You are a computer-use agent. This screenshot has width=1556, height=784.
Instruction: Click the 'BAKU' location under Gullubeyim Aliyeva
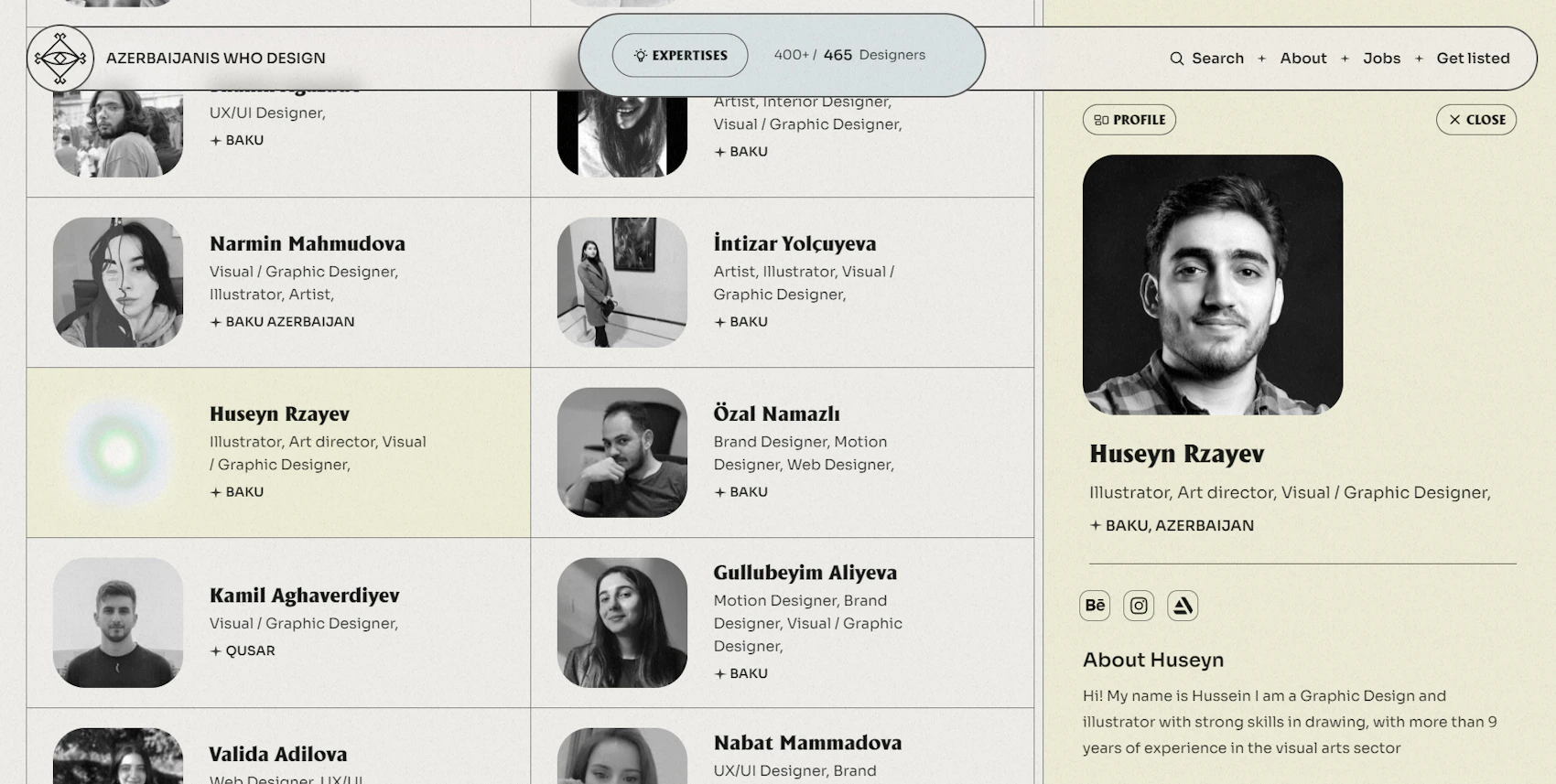pyautogui.click(x=749, y=674)
